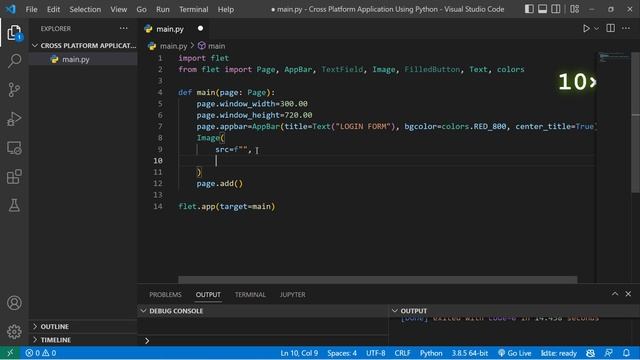Click the debug console input prompt
This screenshot has height=360, width=640.
[x=263, y=340]
